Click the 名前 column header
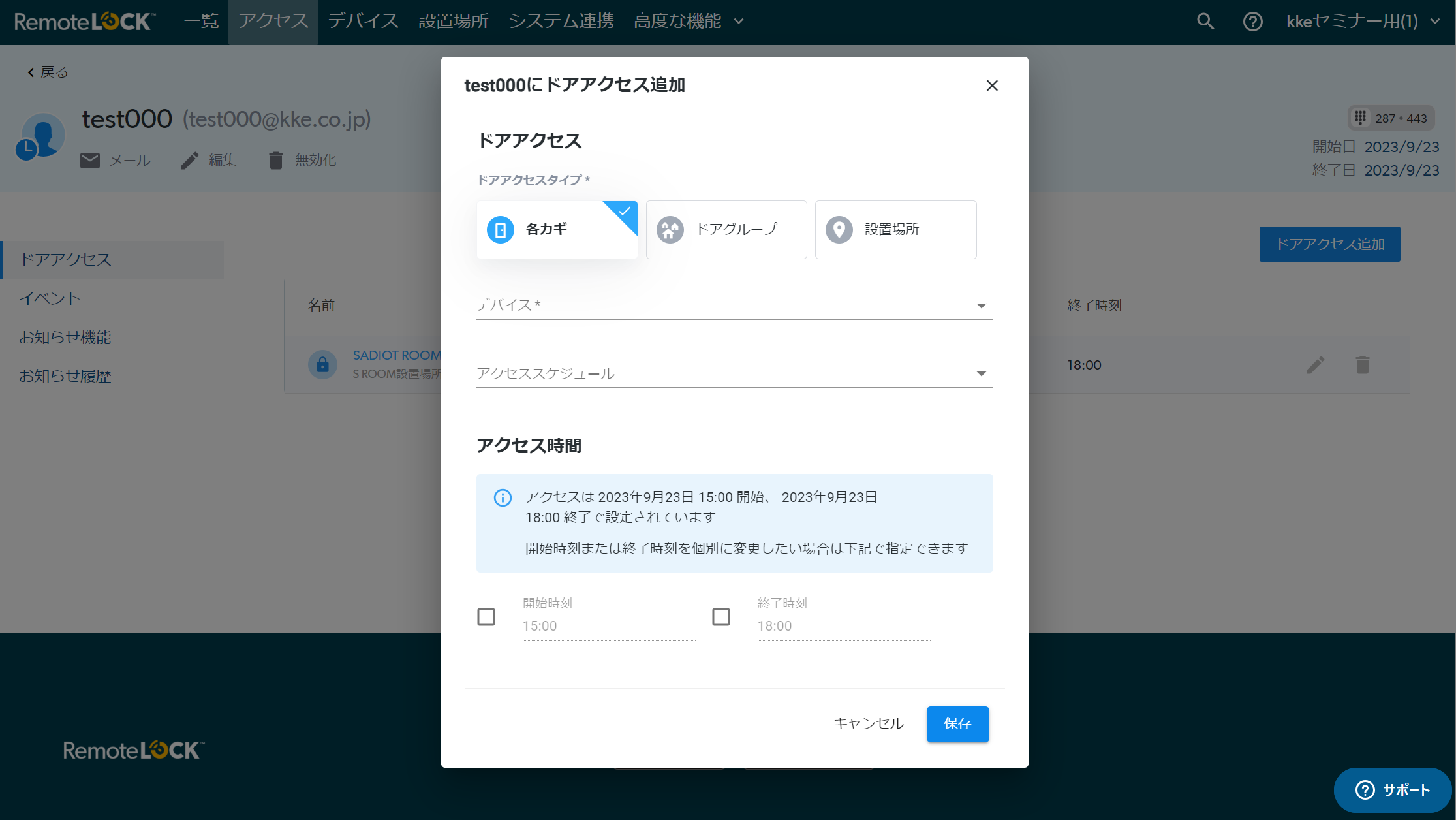 (x=321, y=306)
